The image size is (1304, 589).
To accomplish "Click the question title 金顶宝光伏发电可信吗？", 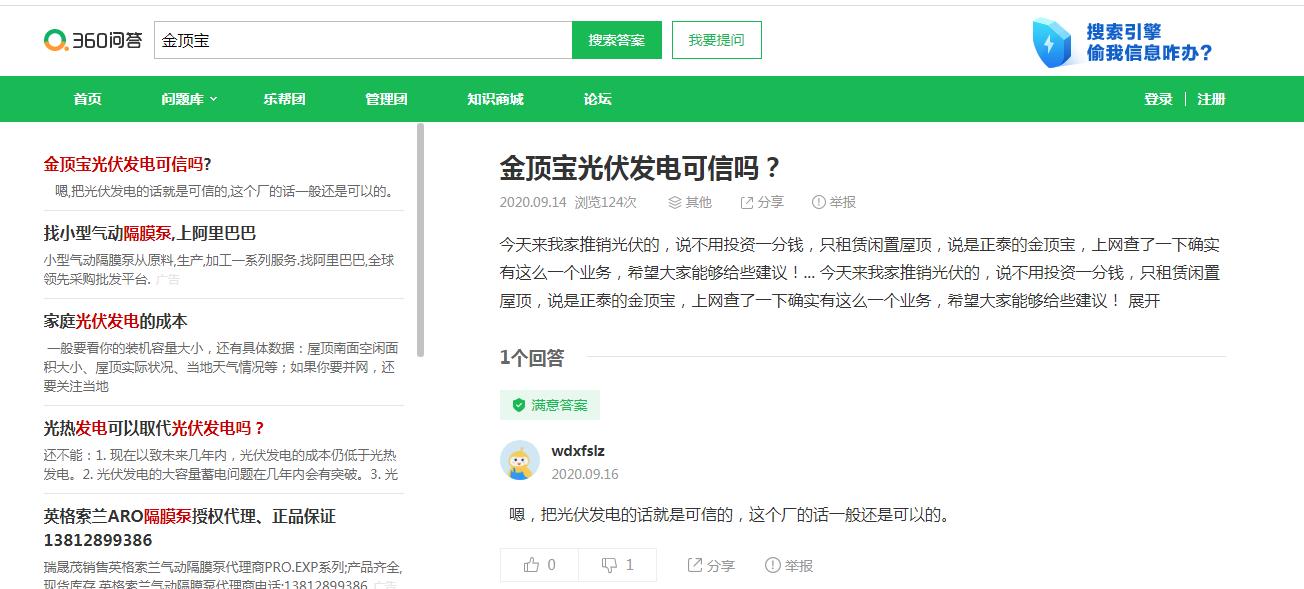I will [640, 167].
